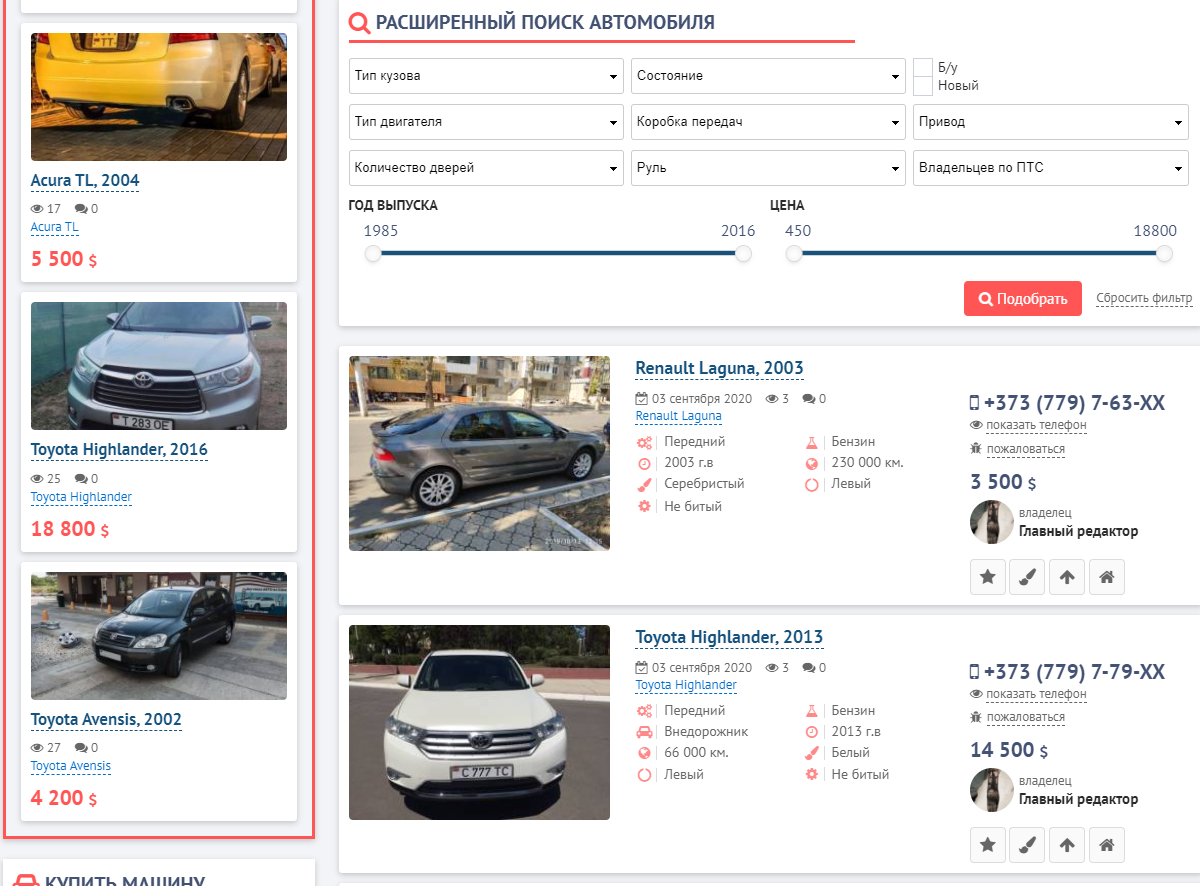Click the Сбросить фильтр link
The image size is (1200, 886).
coord(1144,298)
